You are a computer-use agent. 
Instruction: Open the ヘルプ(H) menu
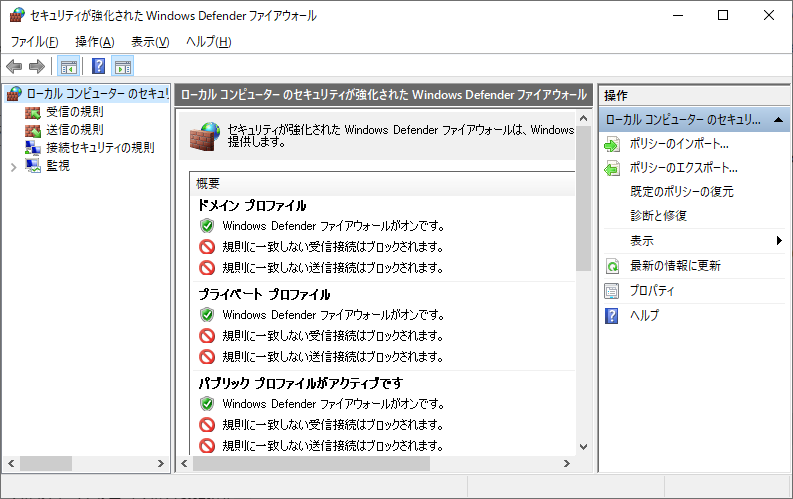pyautogui.click(x=208, y=41)
